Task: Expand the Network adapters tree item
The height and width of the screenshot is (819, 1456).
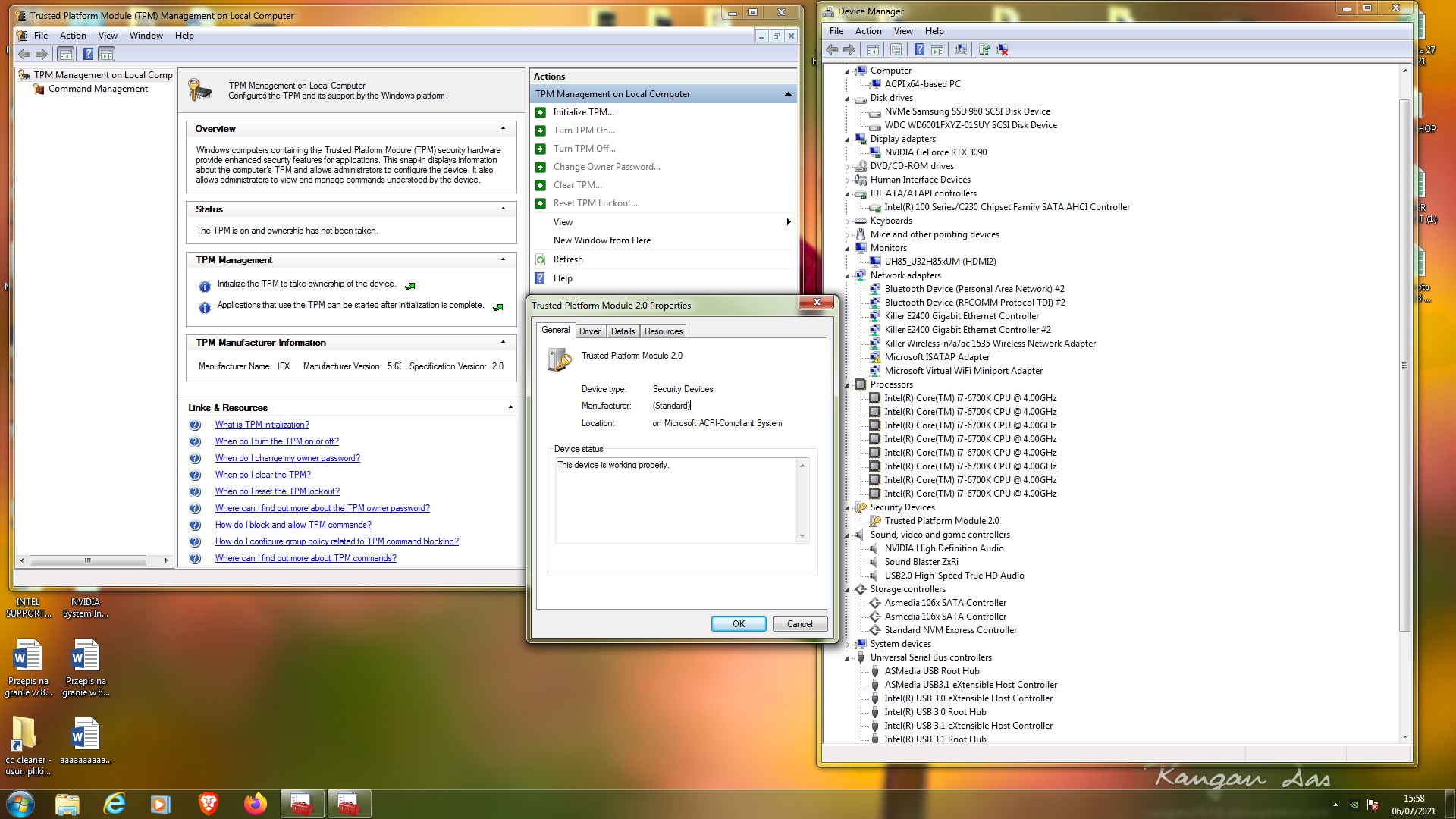Action: (905, 274)
